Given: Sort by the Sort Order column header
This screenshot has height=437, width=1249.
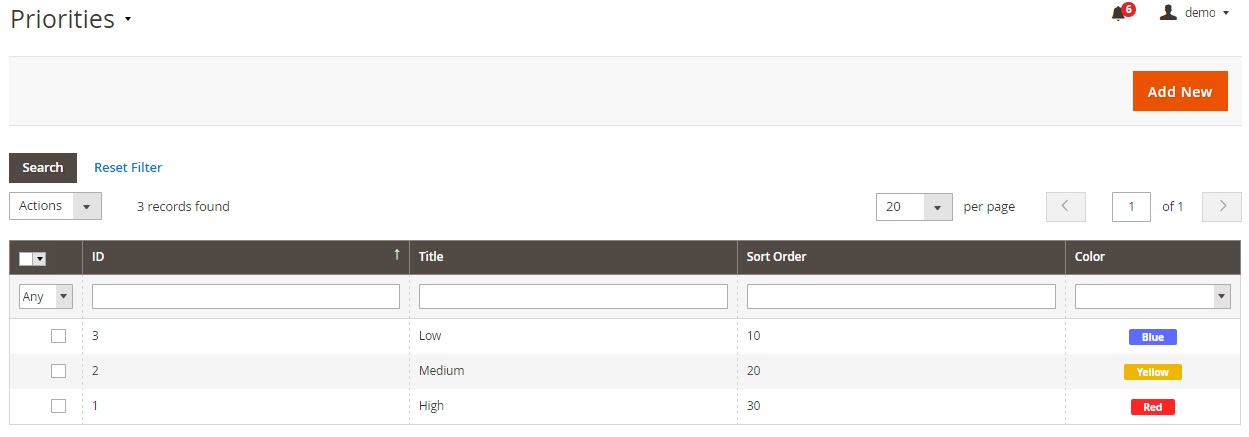Looking at the screenshot, I should [902, 257].
